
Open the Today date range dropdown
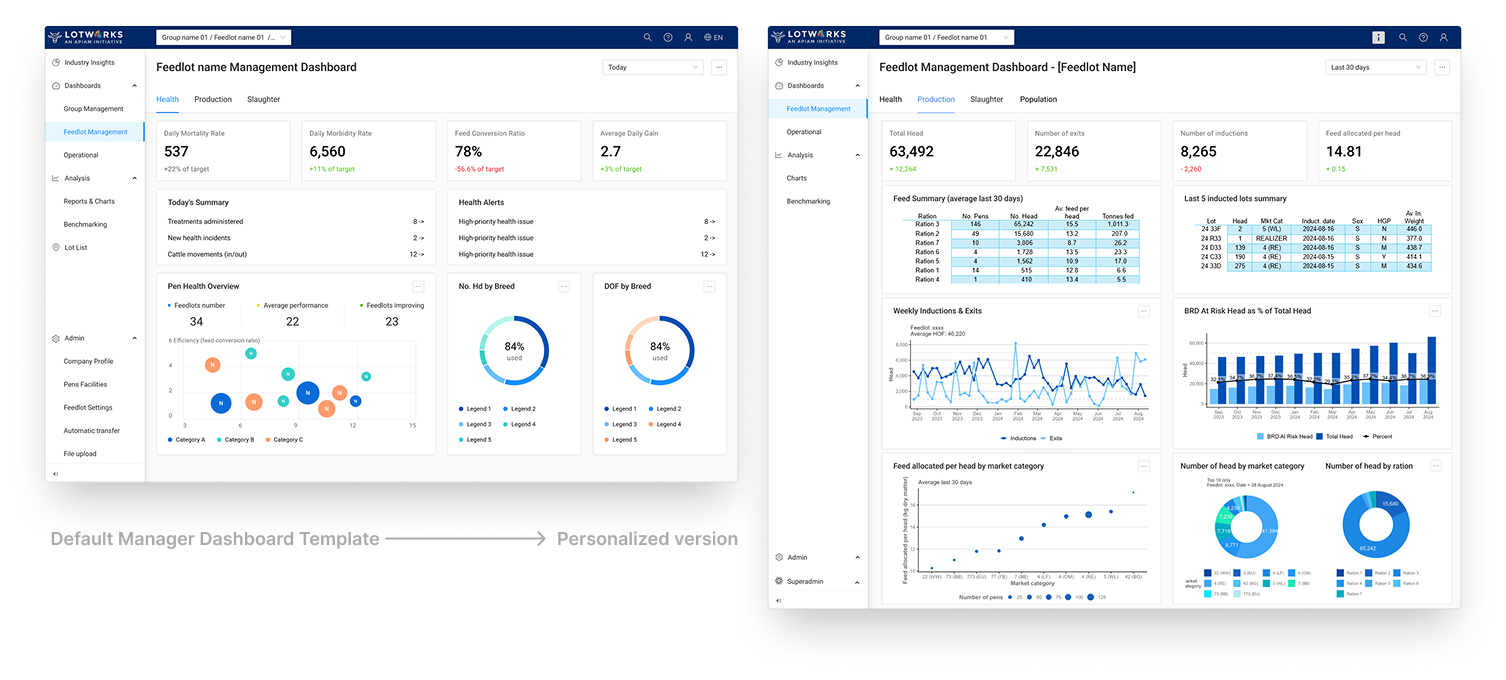652,67
